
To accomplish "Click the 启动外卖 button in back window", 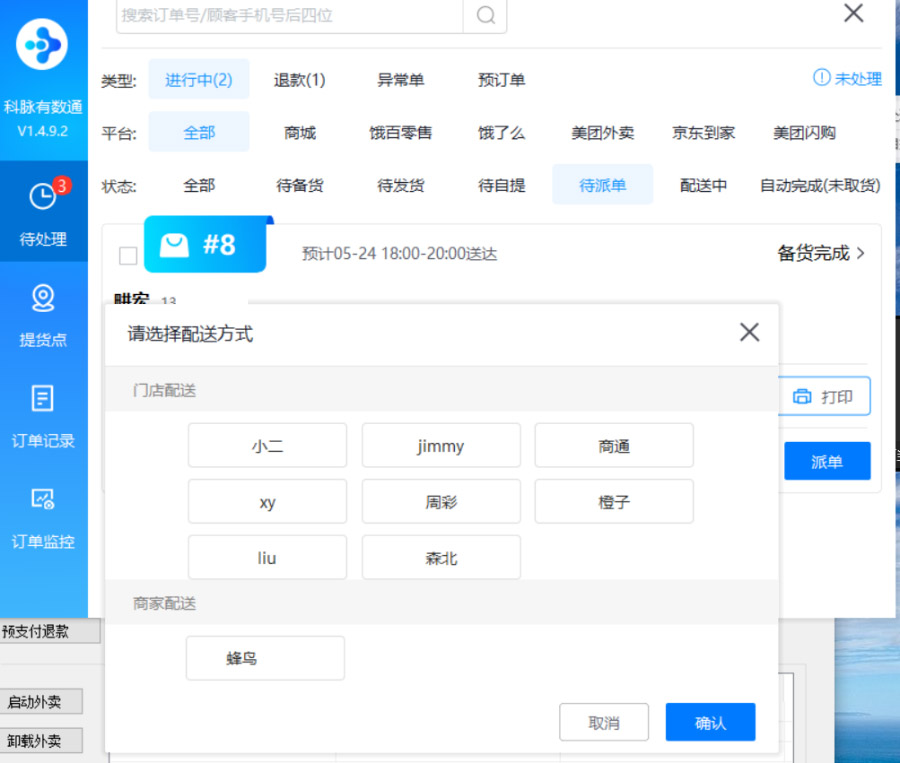I will tap(41, 702).
